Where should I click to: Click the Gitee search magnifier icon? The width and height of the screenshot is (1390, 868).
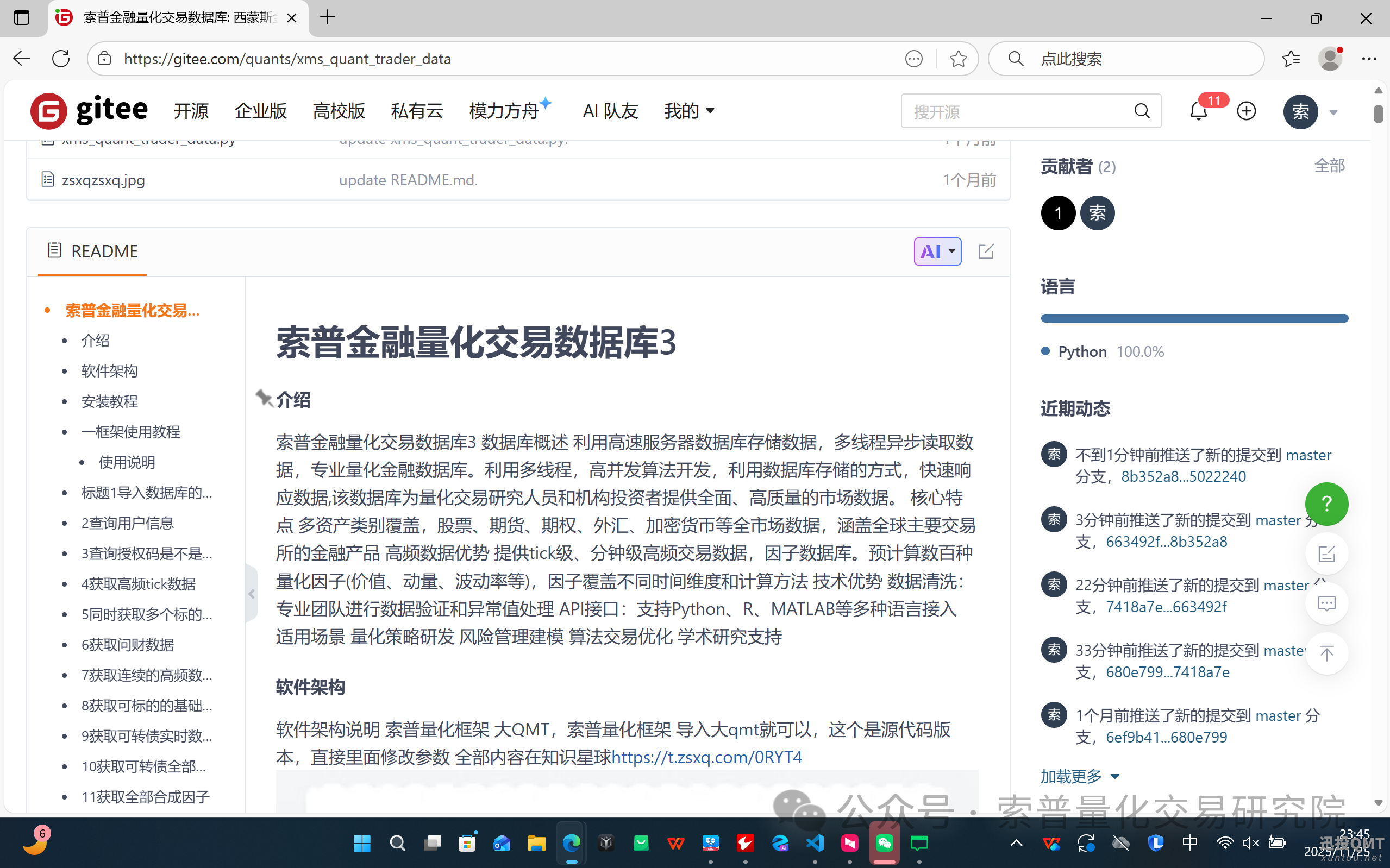pos(1141,111)
